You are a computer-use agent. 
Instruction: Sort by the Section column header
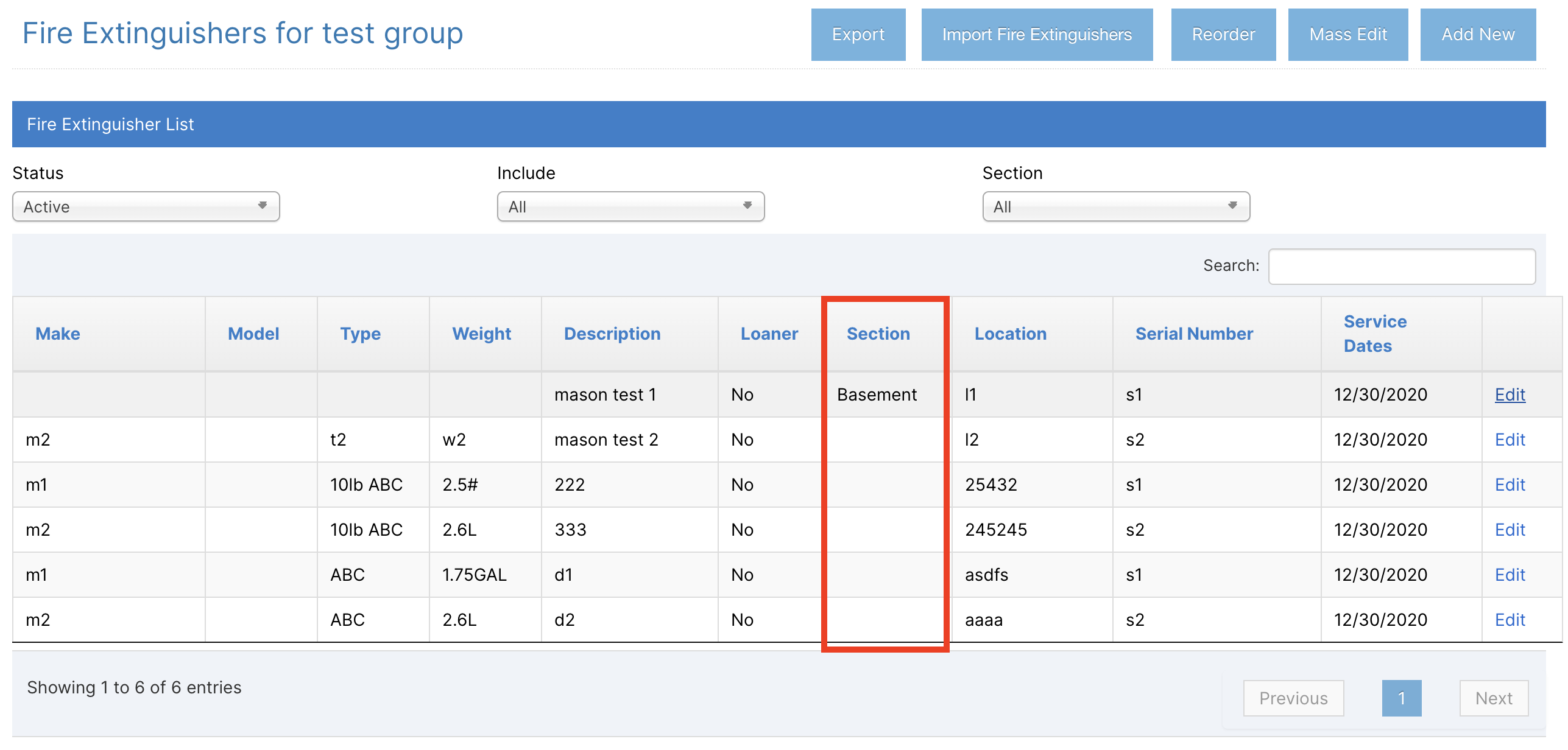click(x=878, y=334)
